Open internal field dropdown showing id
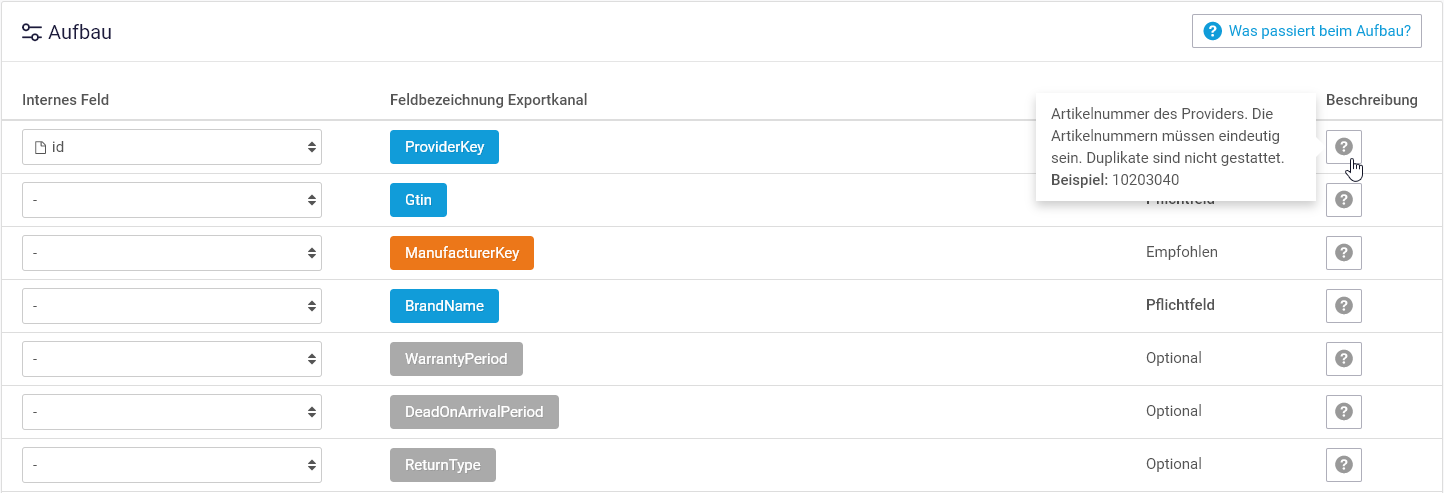1444x493 pixels. point(172,147)
